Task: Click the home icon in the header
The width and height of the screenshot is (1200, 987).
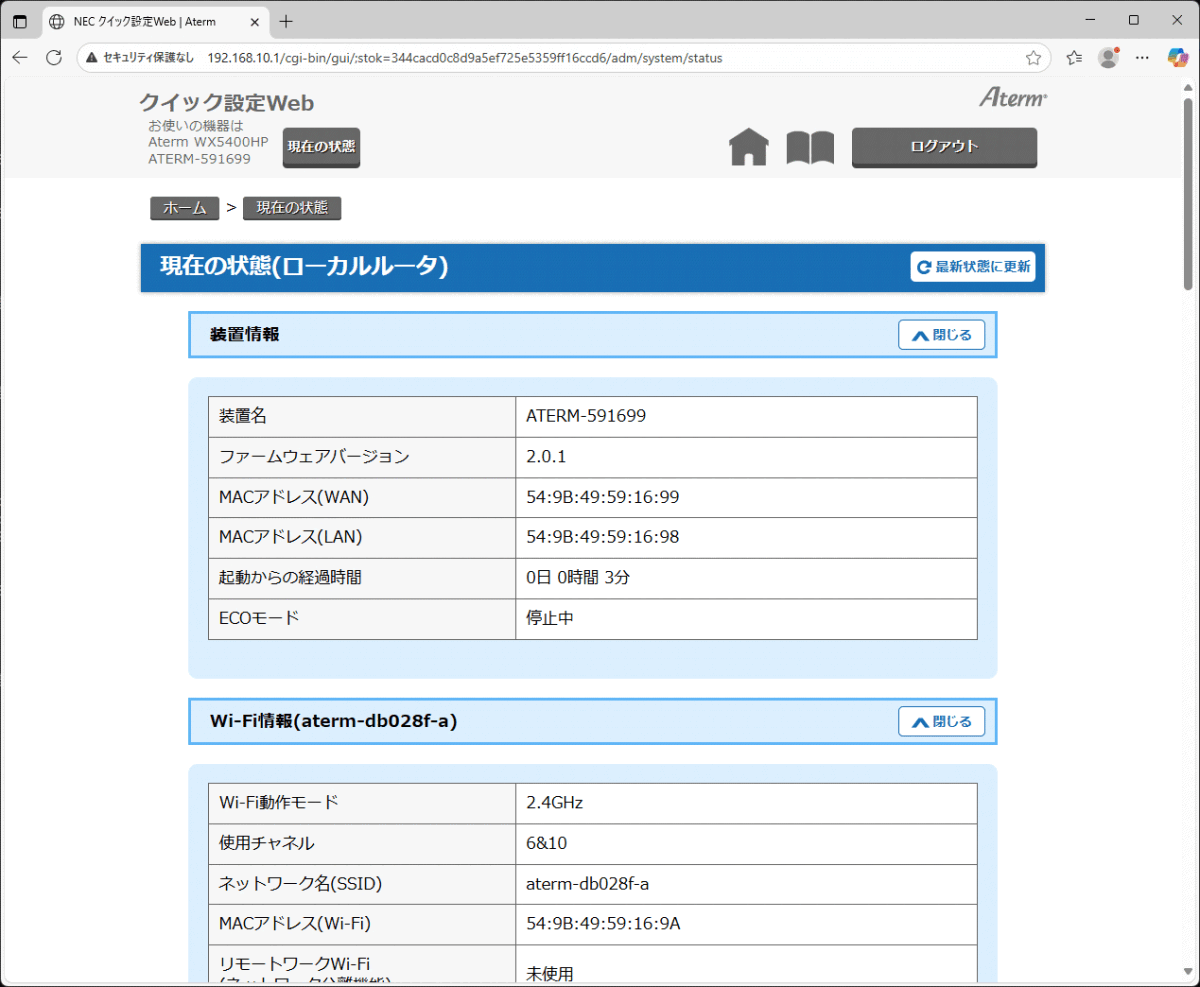Action: pyautogui.click(x=749, y=148)
